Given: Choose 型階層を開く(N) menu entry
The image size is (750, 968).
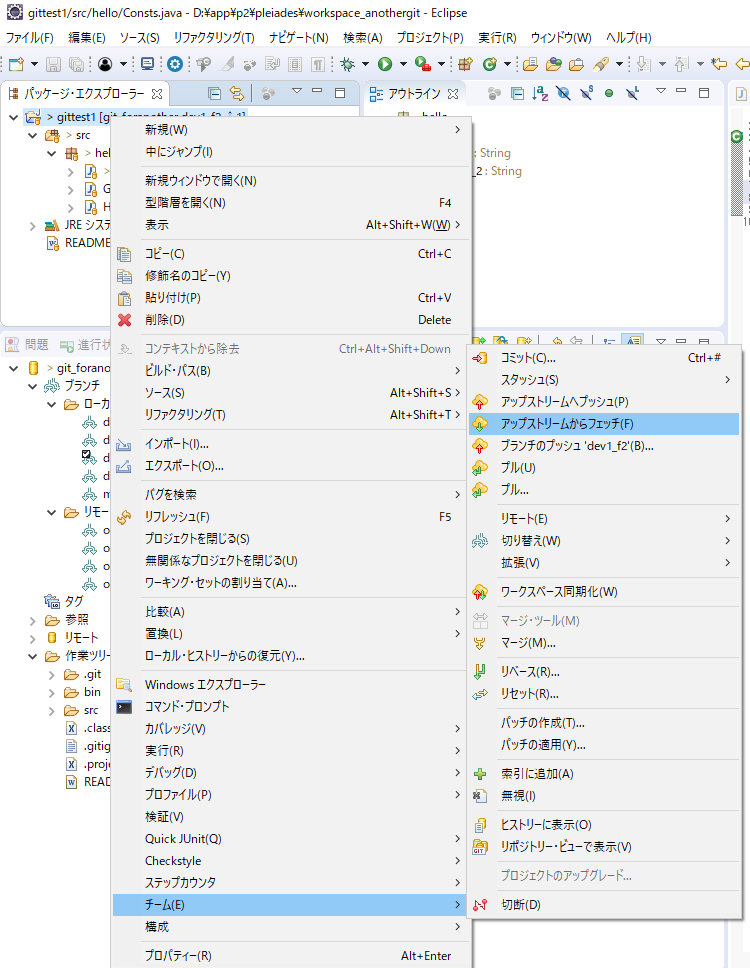Looking at the screenshot, I should click(290, 203).
